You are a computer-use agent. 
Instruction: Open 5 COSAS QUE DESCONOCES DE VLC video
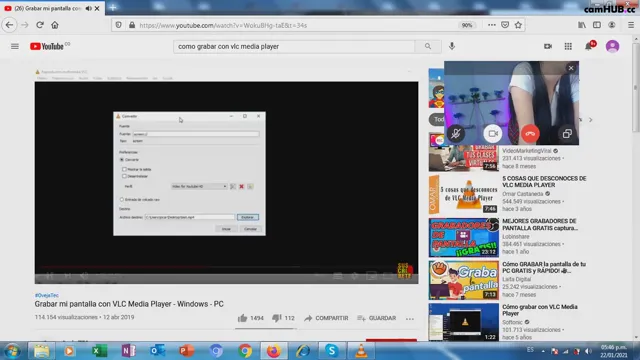[x=544, y=182]
